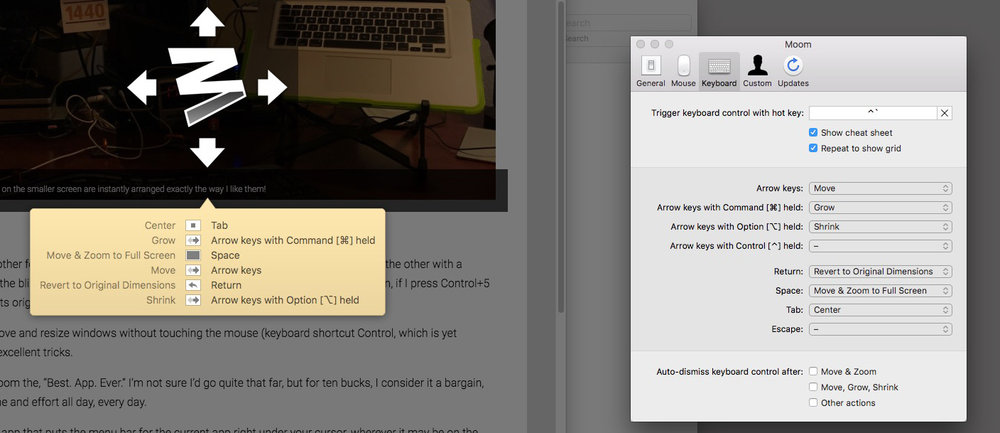1000x433 pixels.
Task: Open the Control-held arrow keys dropdown
Action: coord(881,246)
